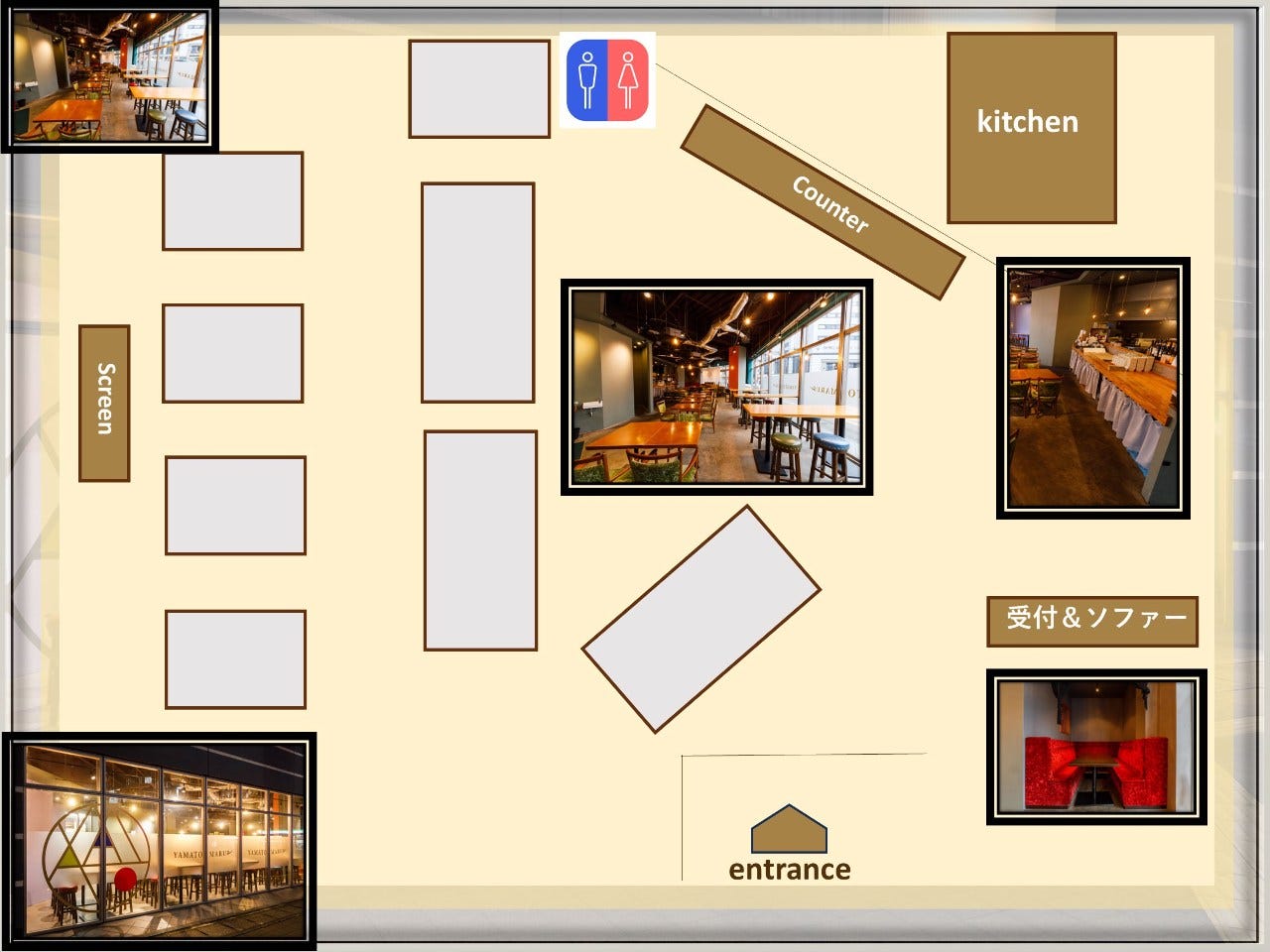1270x952 pixels.
Task: Select the bottom table in the column beside Screen
Action: point(235,658)
